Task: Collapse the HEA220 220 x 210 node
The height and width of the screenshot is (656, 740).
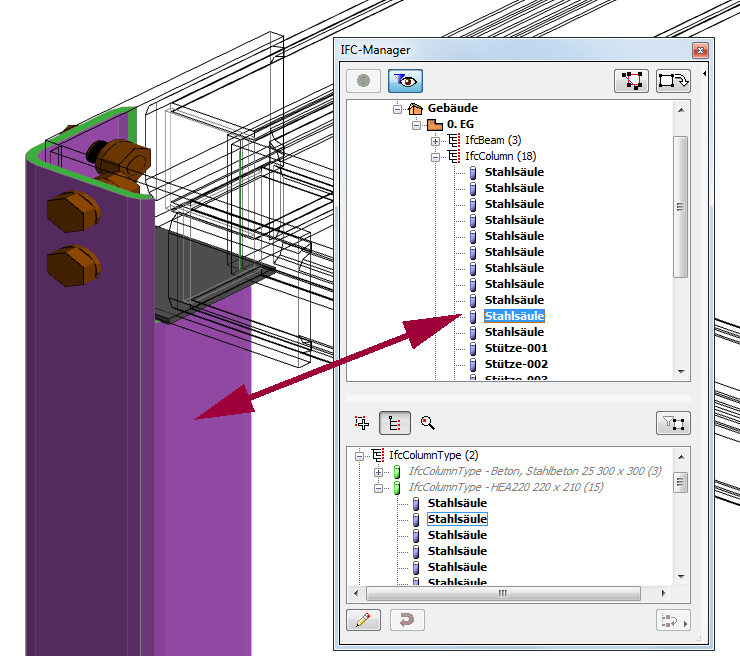Action: pos(378,488)
